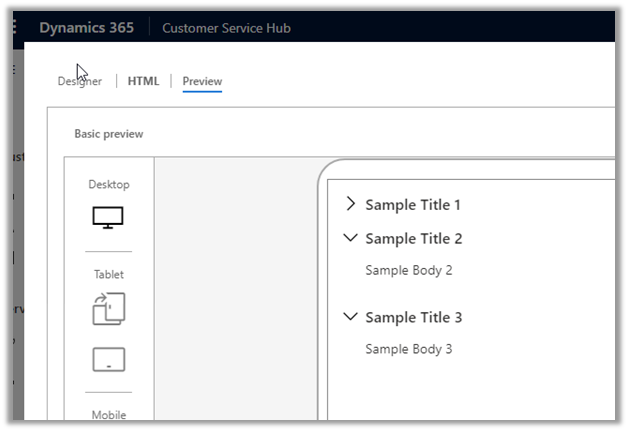Select the Tablet landscape device icon
This screenshot has width=628, height=431.
(108, 359)
